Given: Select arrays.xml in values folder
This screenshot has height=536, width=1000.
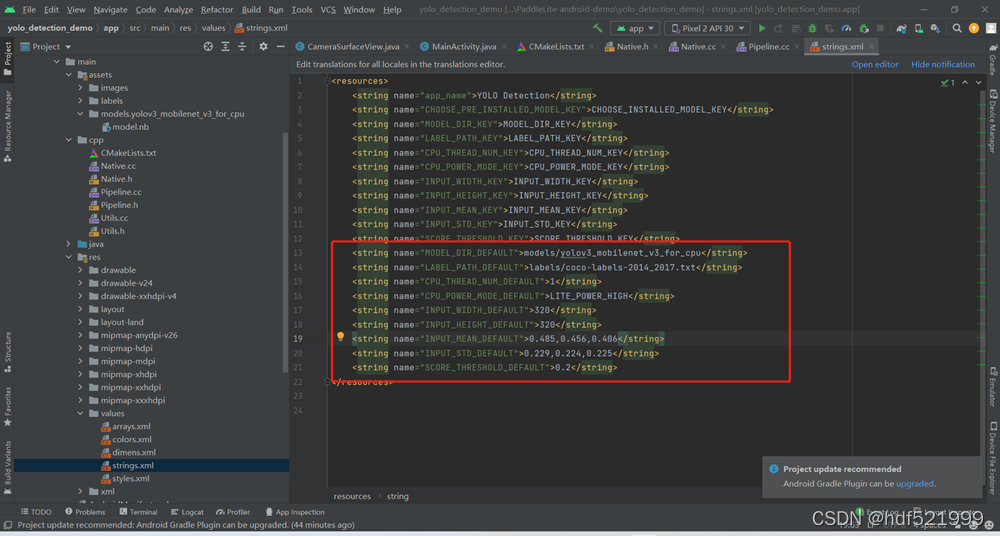Looking at the screenshot, I should click(131, 426).
